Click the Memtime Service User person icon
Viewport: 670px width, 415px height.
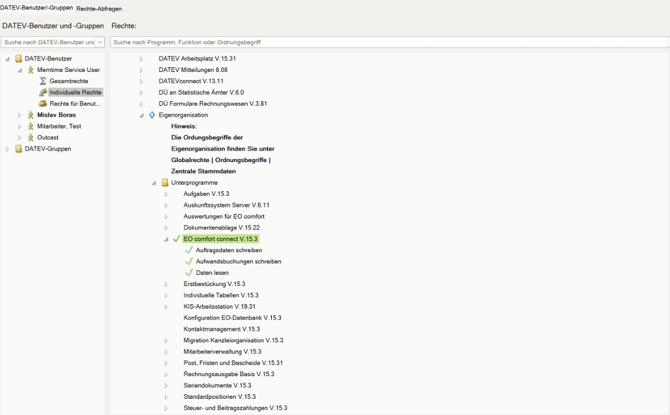[31, 70]
